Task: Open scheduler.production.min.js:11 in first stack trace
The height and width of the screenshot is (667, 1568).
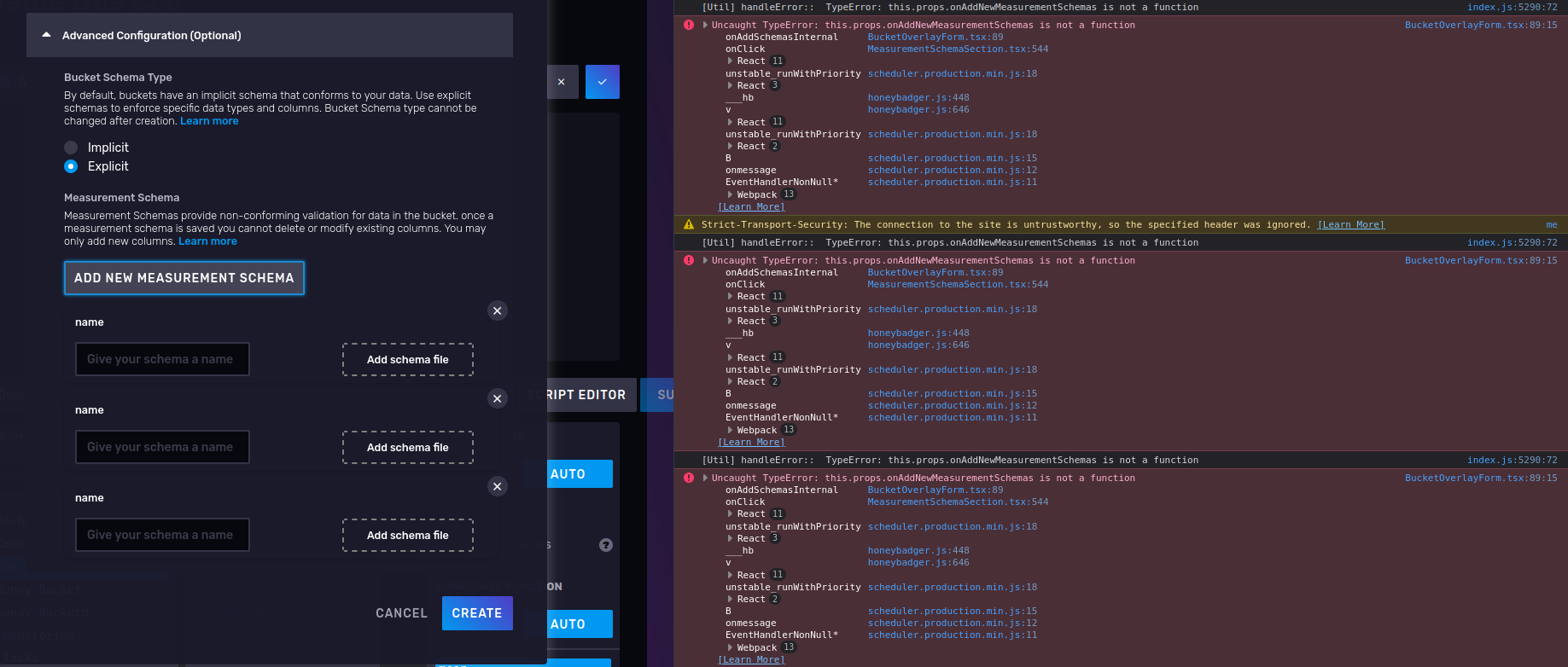Action: pyautogui.click(x=953, y=182)
